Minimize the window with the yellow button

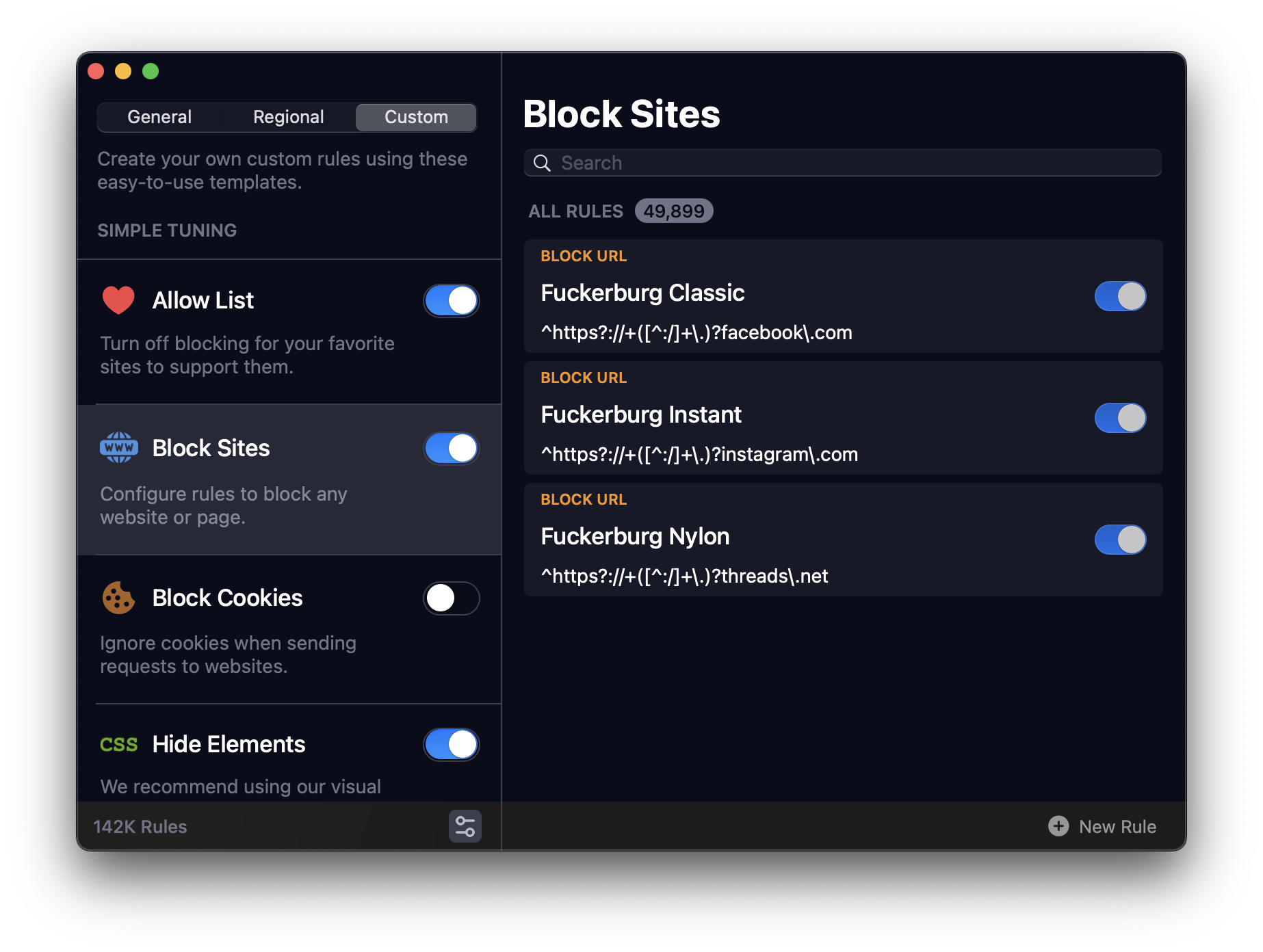click(123, 71)
